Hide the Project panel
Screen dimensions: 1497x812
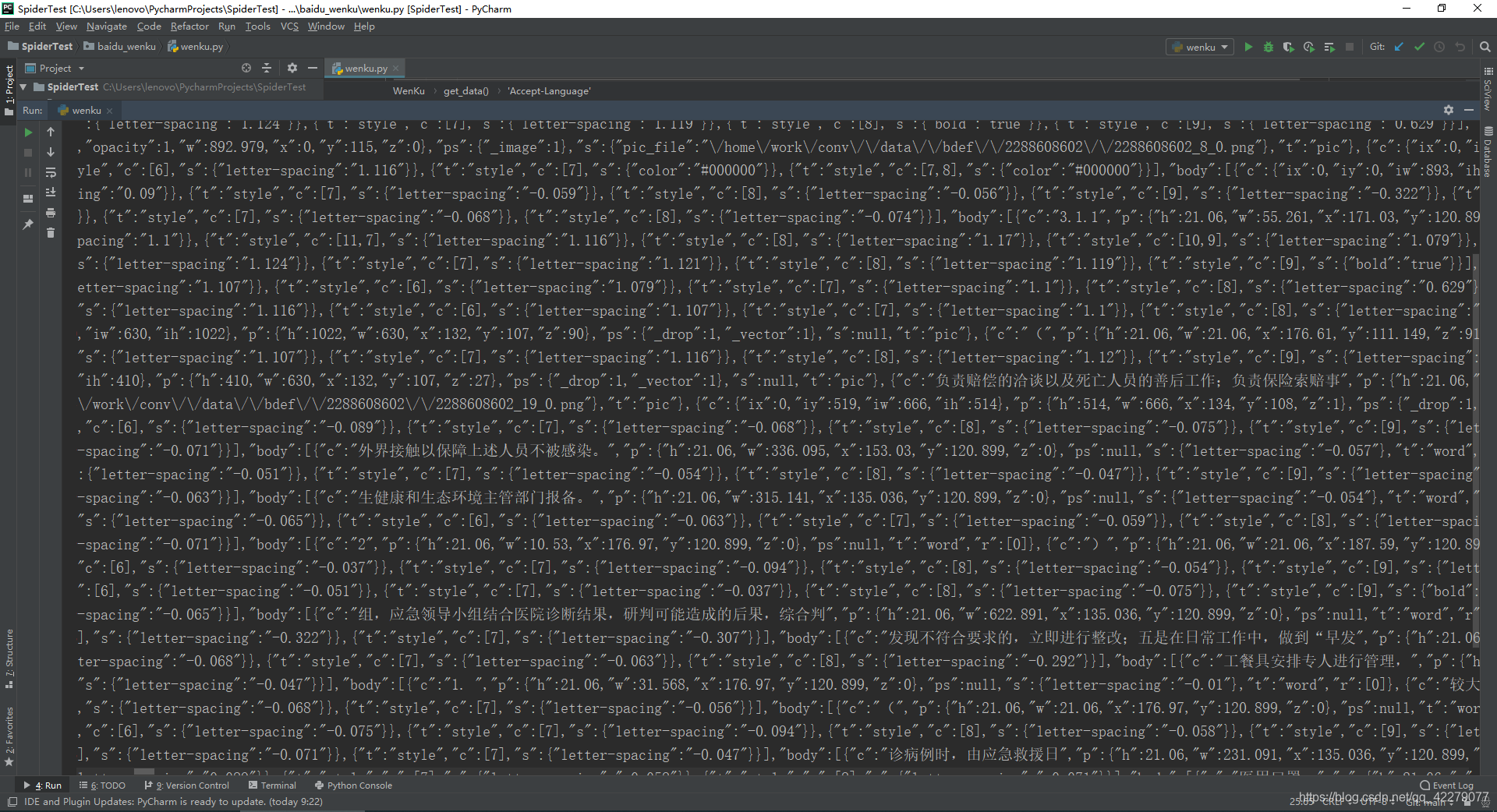point(313,68)
